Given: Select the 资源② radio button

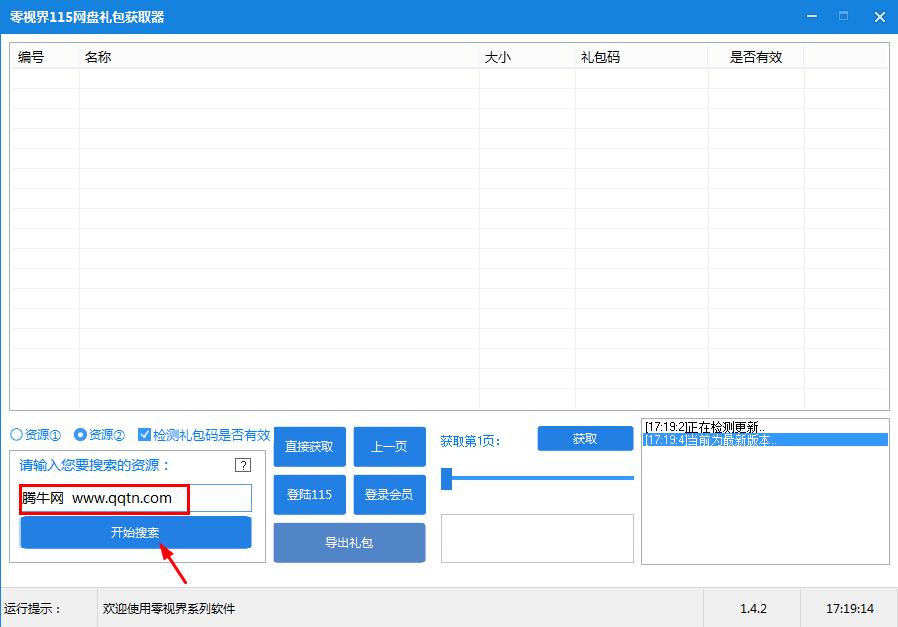Looking at the screenshot, I should click(80, 435).
